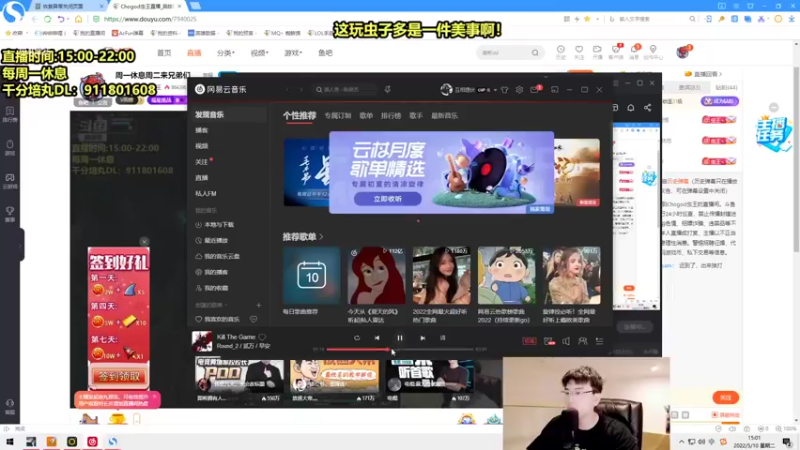Click the music player search field
800x450 pixels.
pyautogui.click(x=344, y=89)
